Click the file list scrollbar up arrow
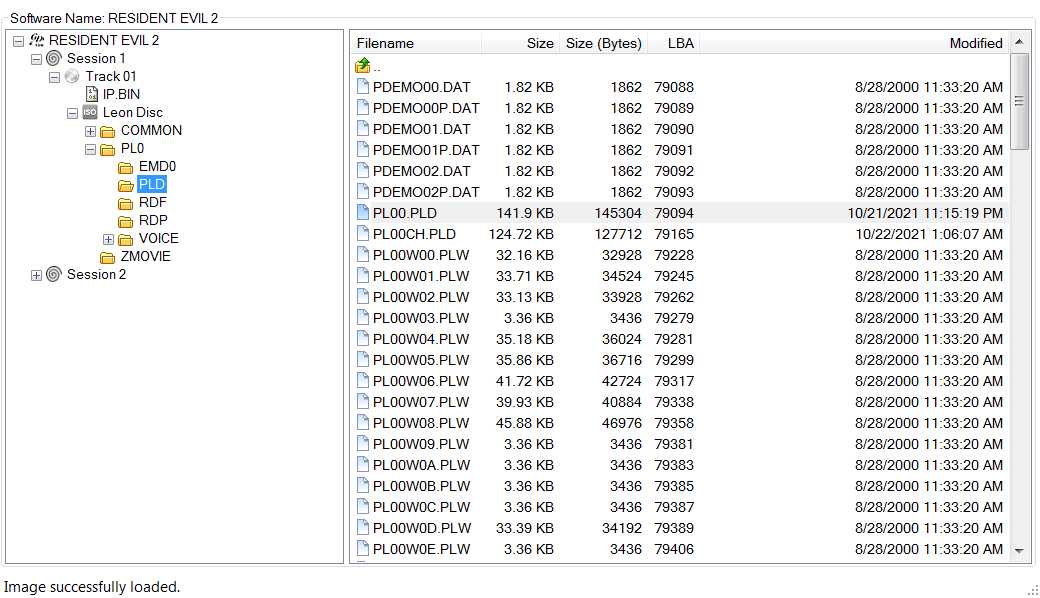Screen dimensions: 1040x598 pos(1019,42)
